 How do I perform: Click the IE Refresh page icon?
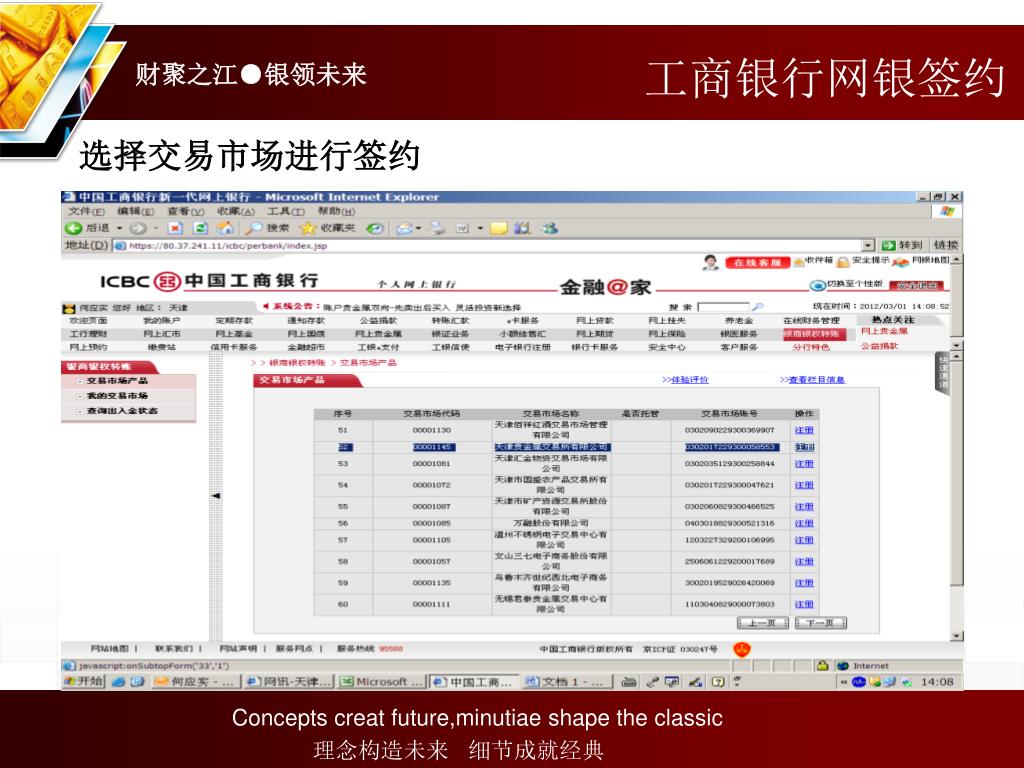[x=201, y=228]
